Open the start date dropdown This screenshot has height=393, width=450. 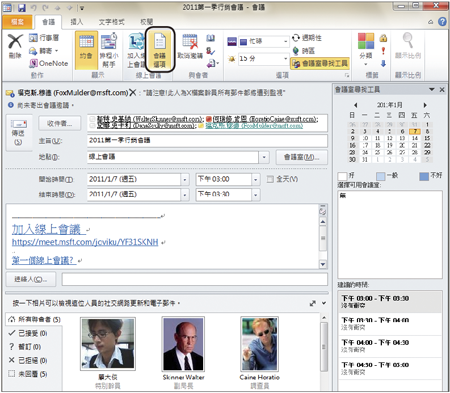tap(185, 180)
